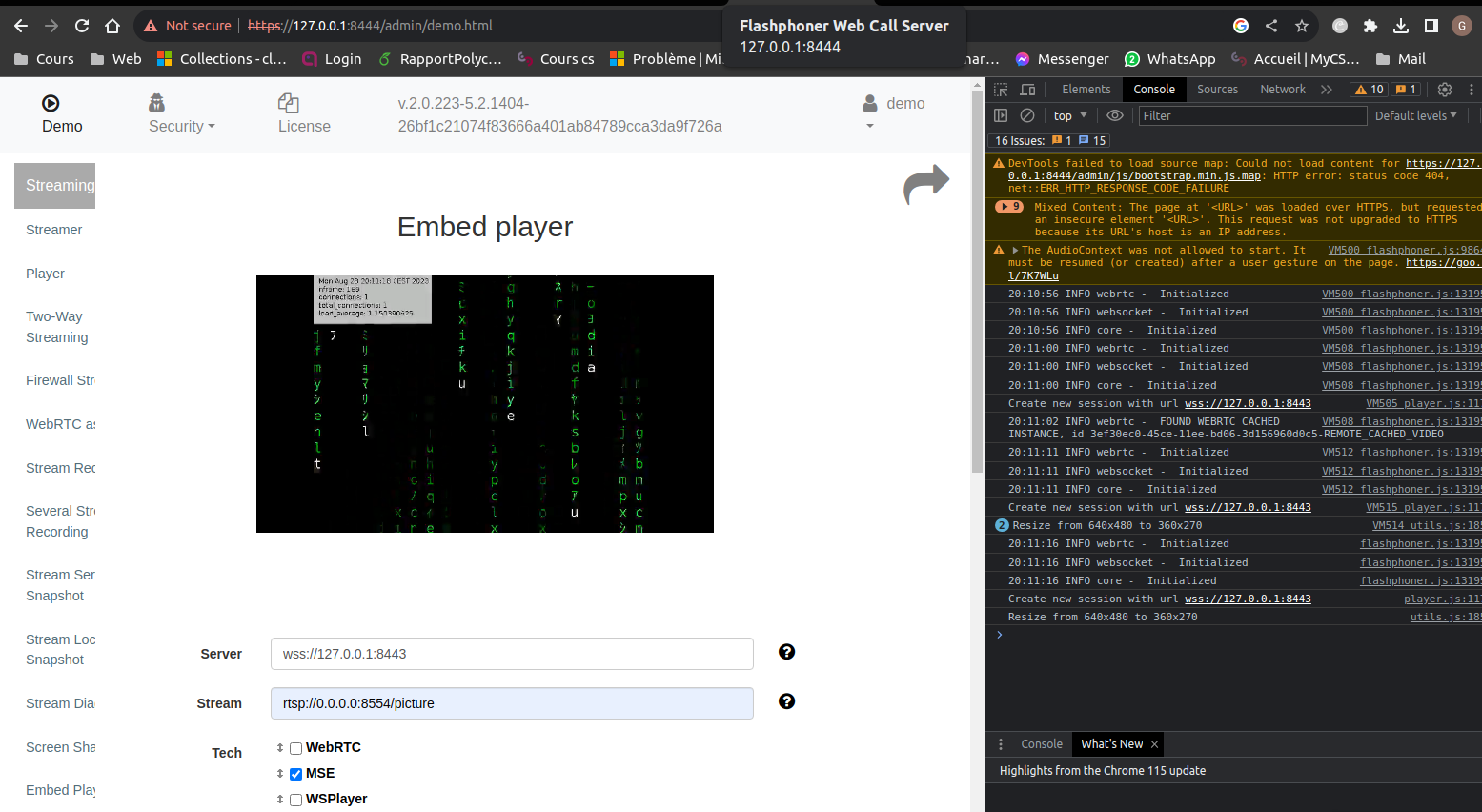Open the drawer options kebab menu

(1001, 744)
